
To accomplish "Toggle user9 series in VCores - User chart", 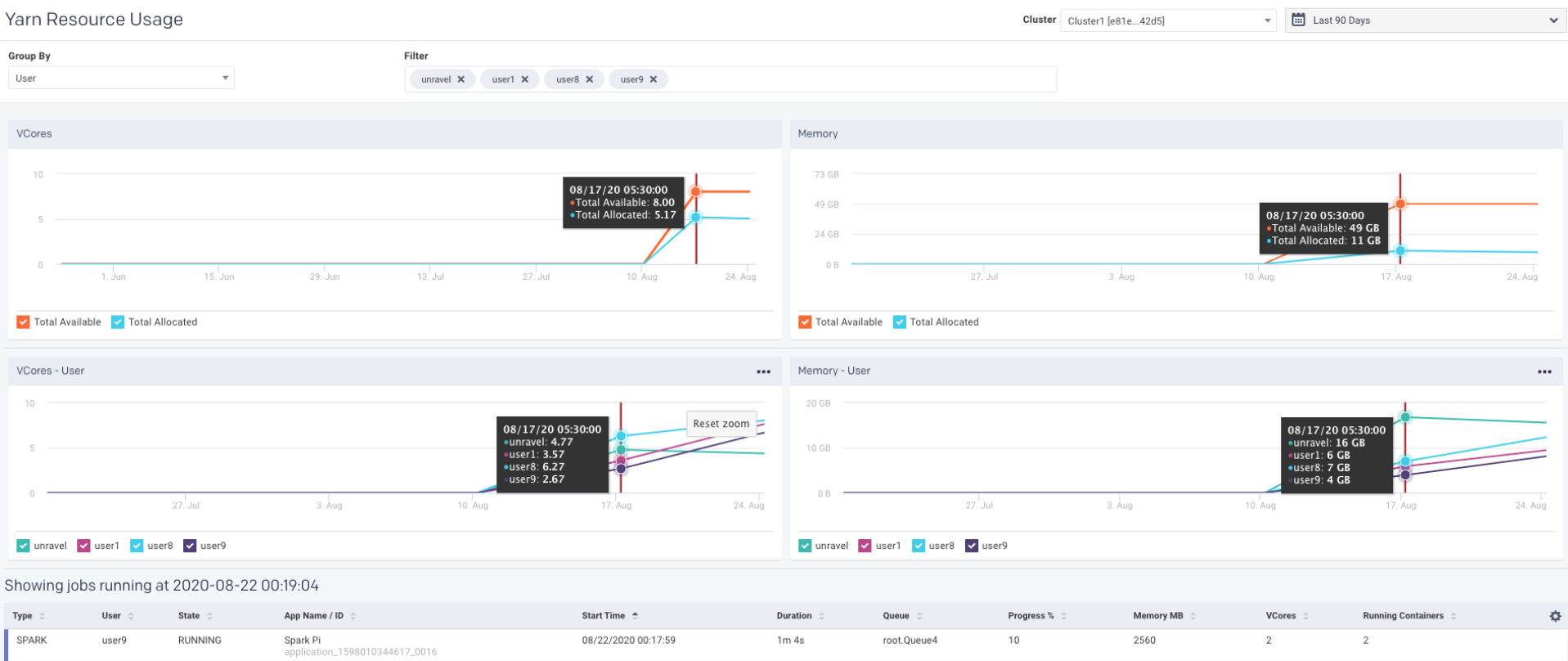I will point(190,546).
